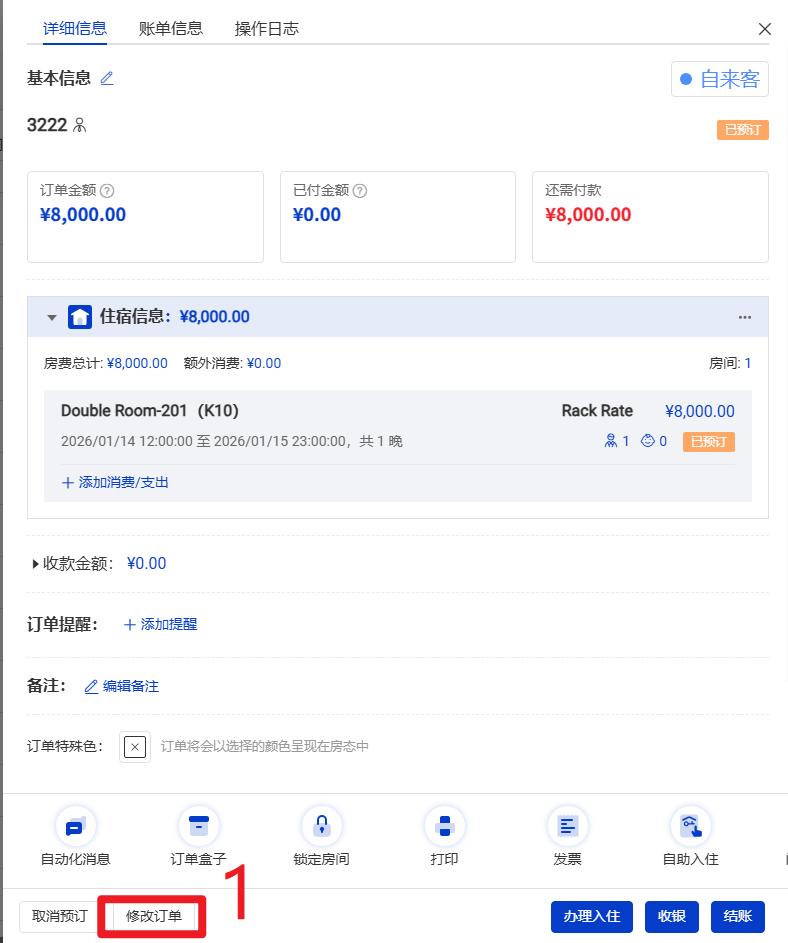Screen dimensions: 788x943
Task: Click the 添加消费/支出 link
Action: 115,482
